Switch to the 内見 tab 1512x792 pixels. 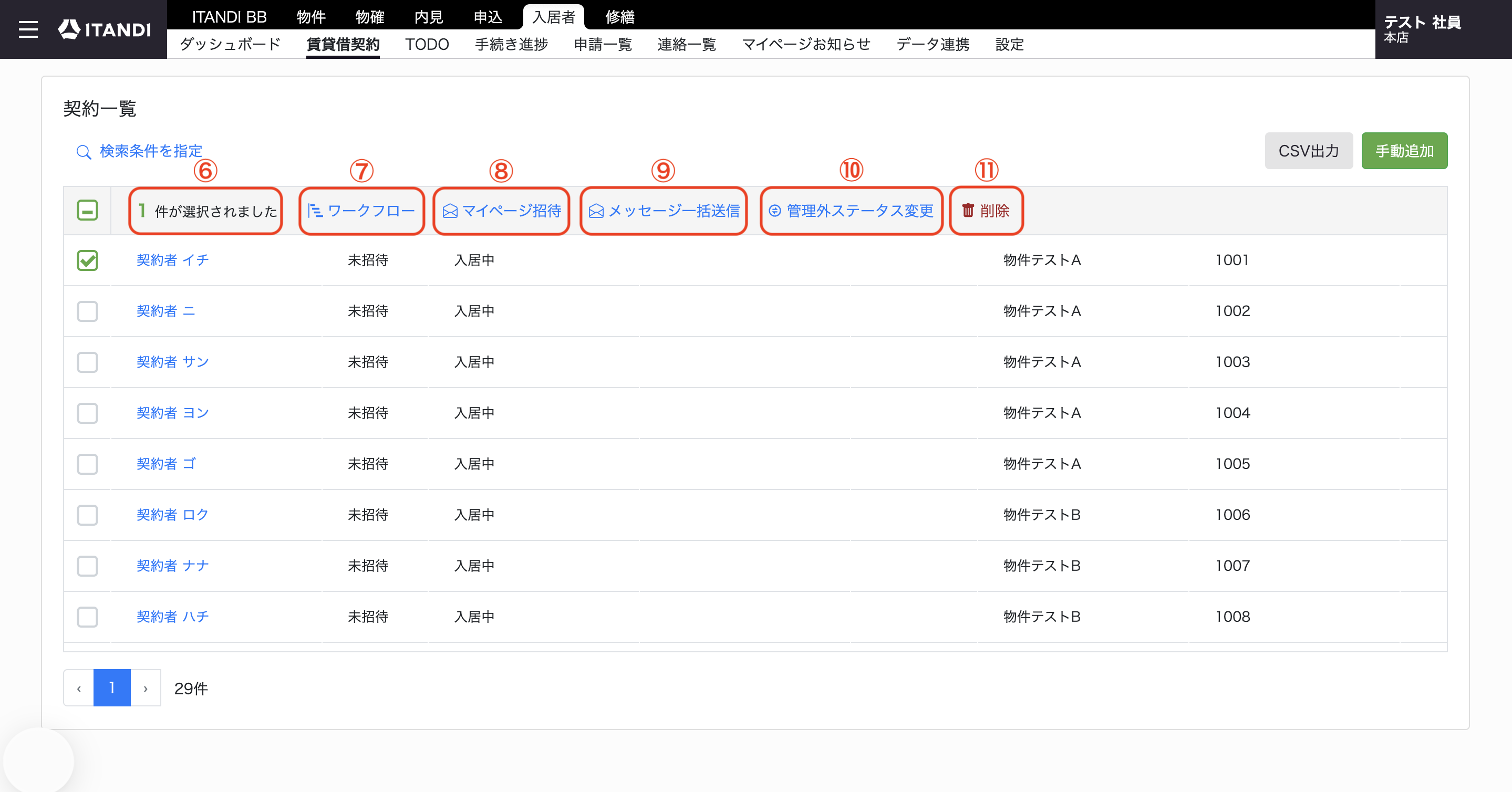429,17
